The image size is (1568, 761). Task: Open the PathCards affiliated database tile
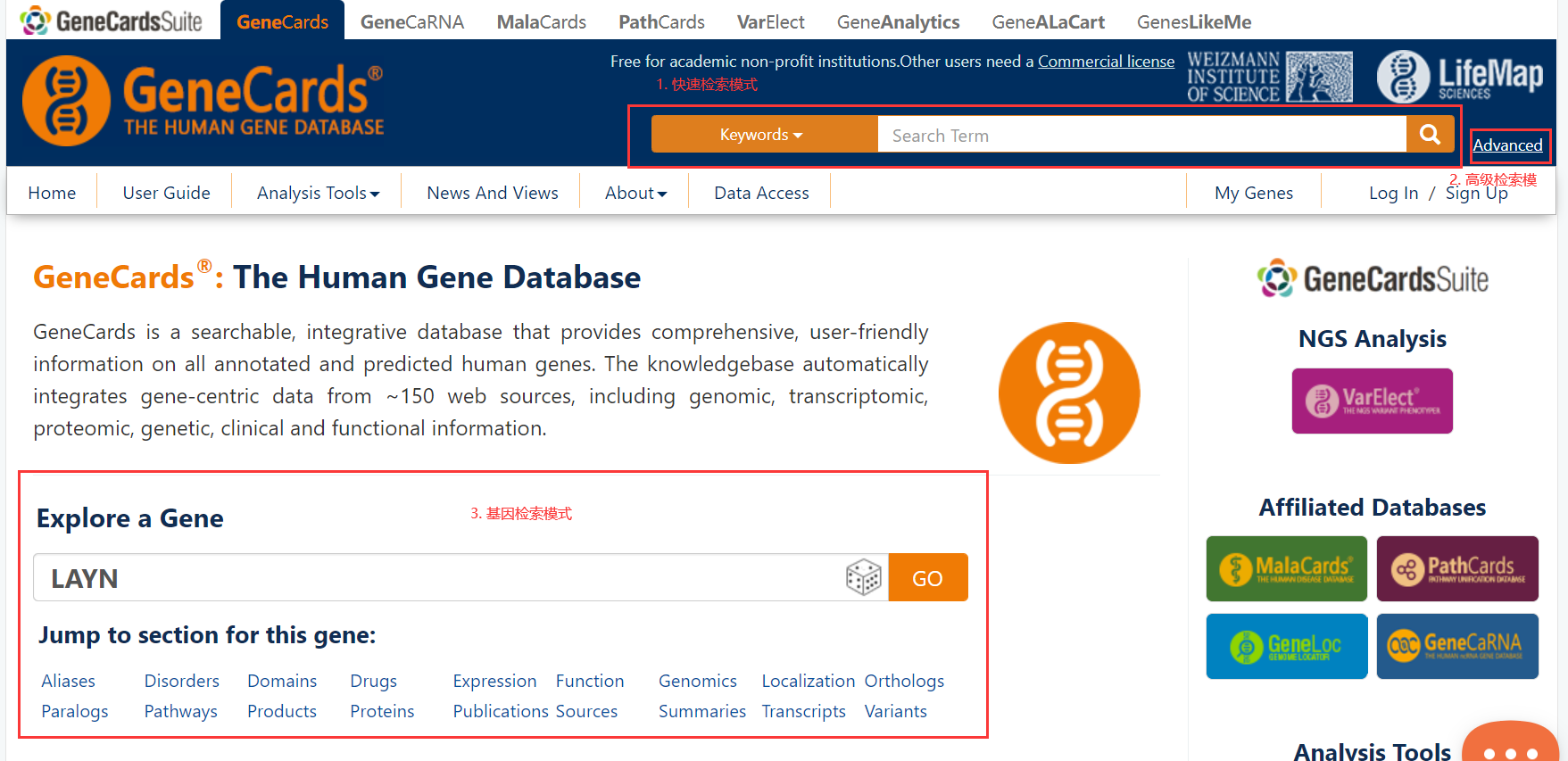click(x=1456, y=569)
